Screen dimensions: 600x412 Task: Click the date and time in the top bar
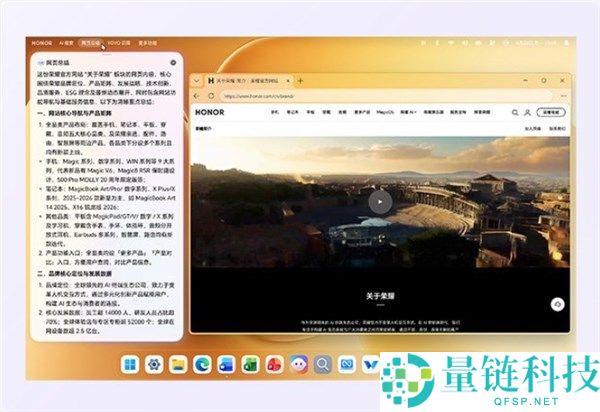click(x=536, y=43)
